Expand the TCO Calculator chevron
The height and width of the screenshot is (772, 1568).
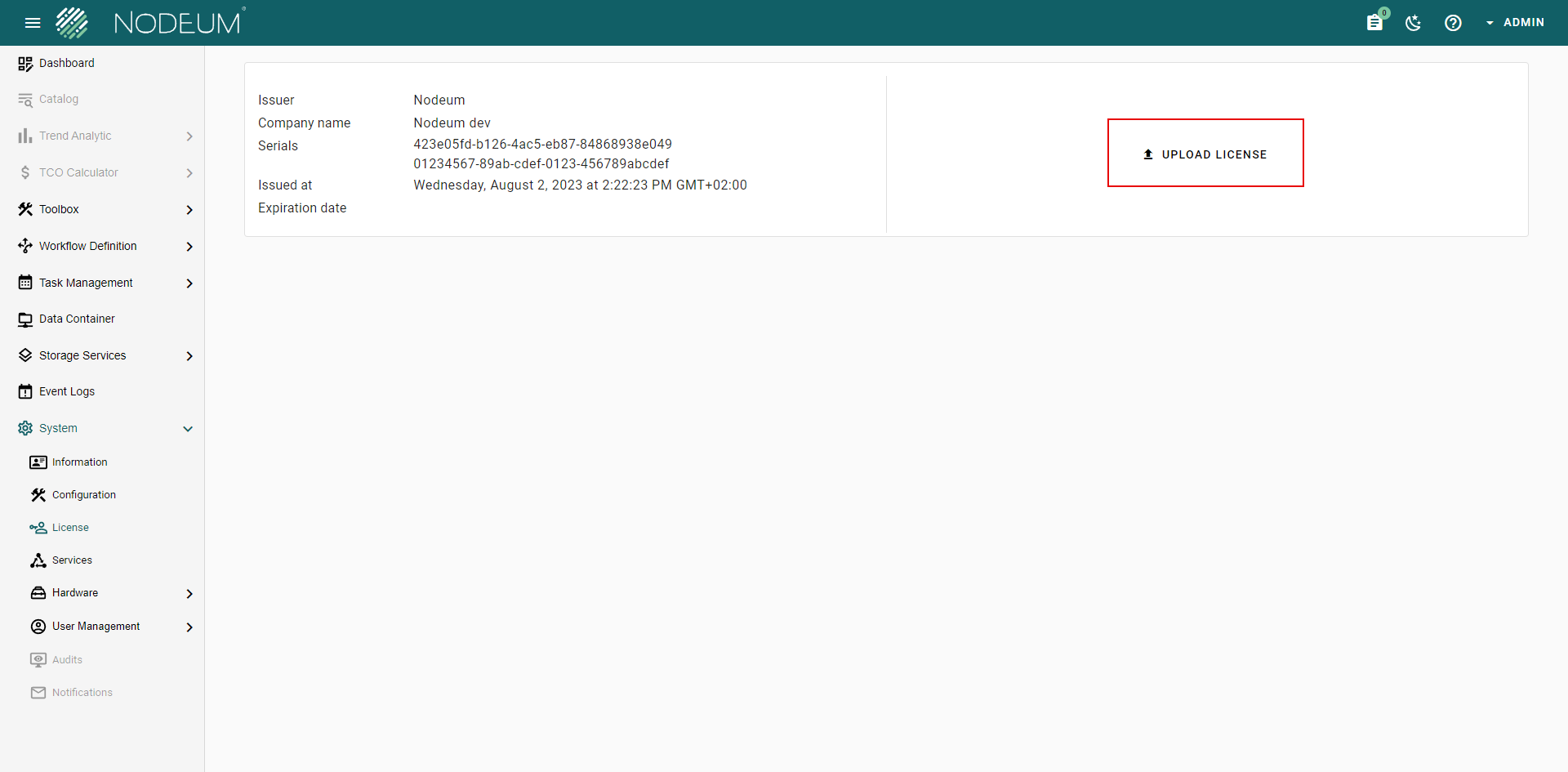click(x=189, y=173)
